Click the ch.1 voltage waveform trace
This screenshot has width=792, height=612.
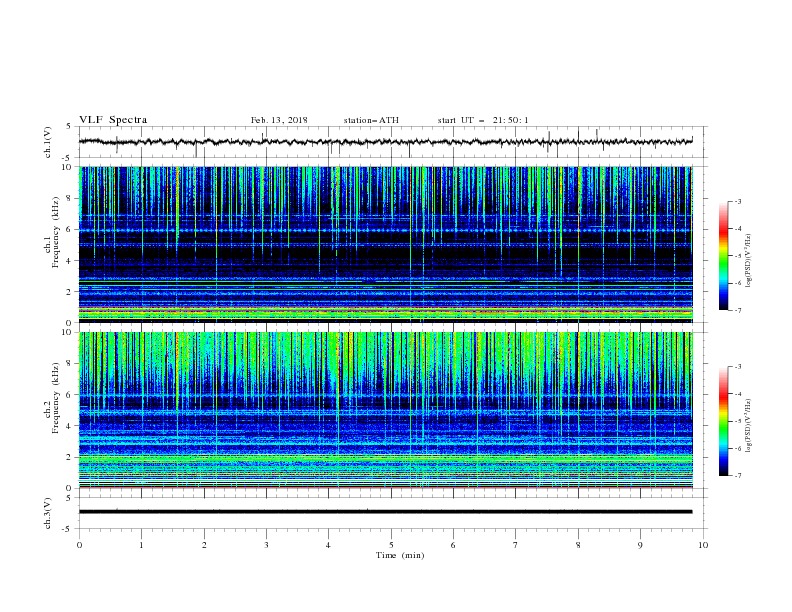click(385, 141)
